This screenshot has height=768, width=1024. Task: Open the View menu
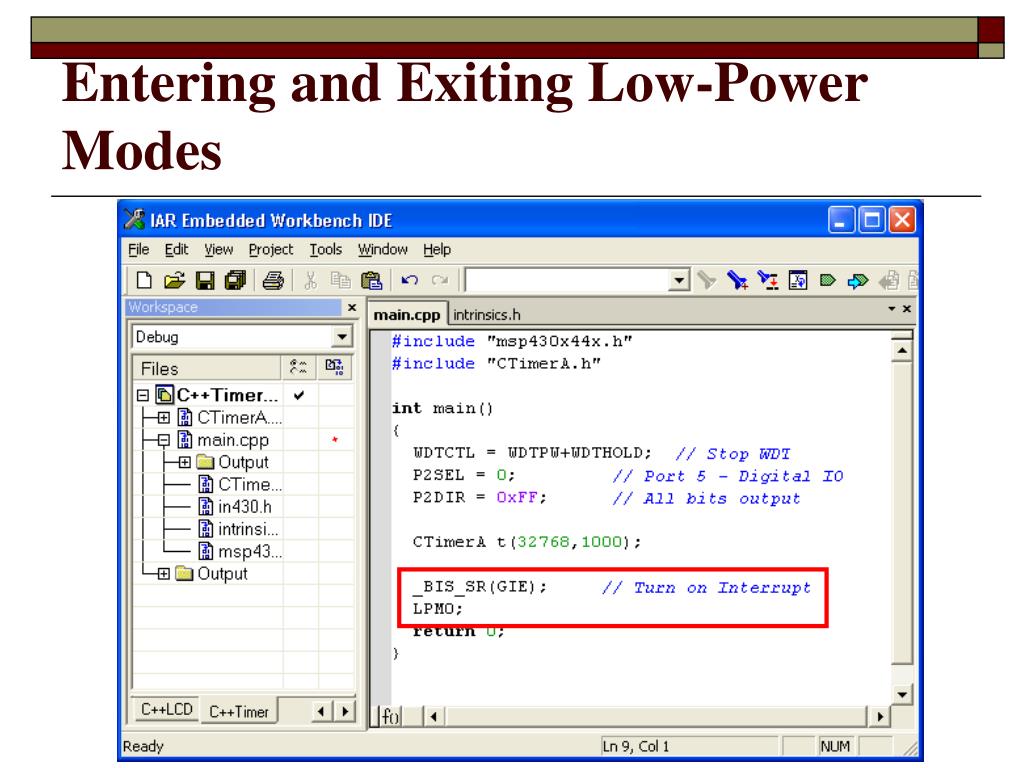pyautogui.click(x=218, y=249)
